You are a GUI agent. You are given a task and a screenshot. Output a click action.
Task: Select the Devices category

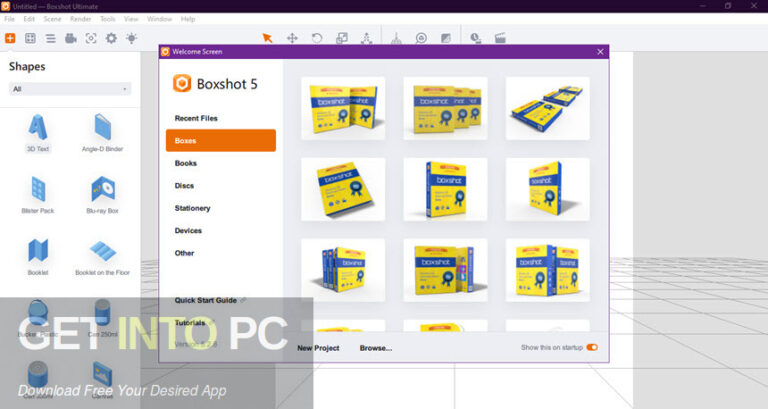[221, 231]
